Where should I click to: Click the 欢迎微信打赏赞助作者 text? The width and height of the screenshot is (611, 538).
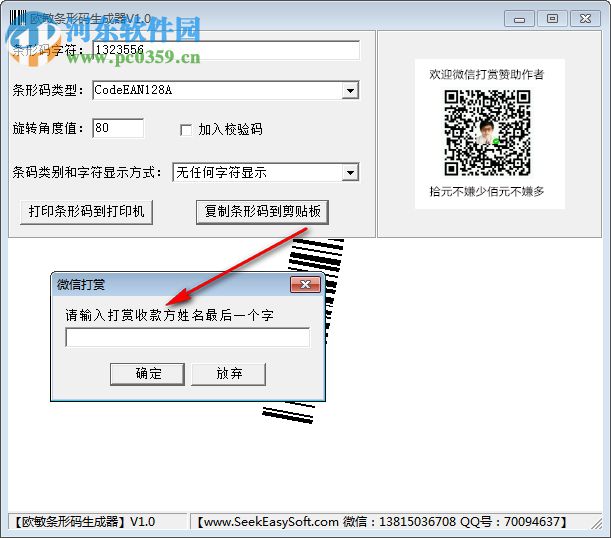(486, 74)
